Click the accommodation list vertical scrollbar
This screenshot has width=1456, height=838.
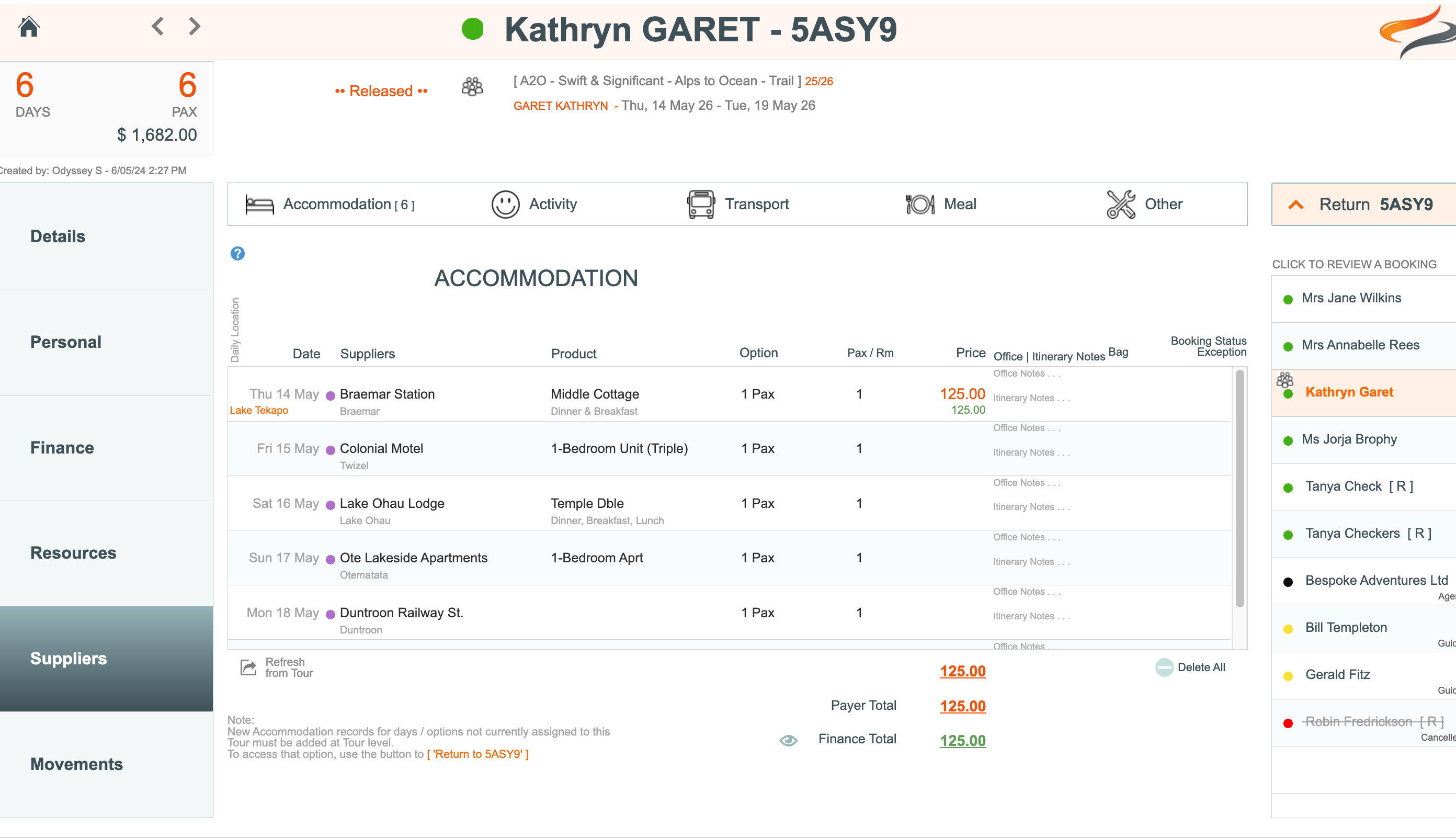point(1239,489)
